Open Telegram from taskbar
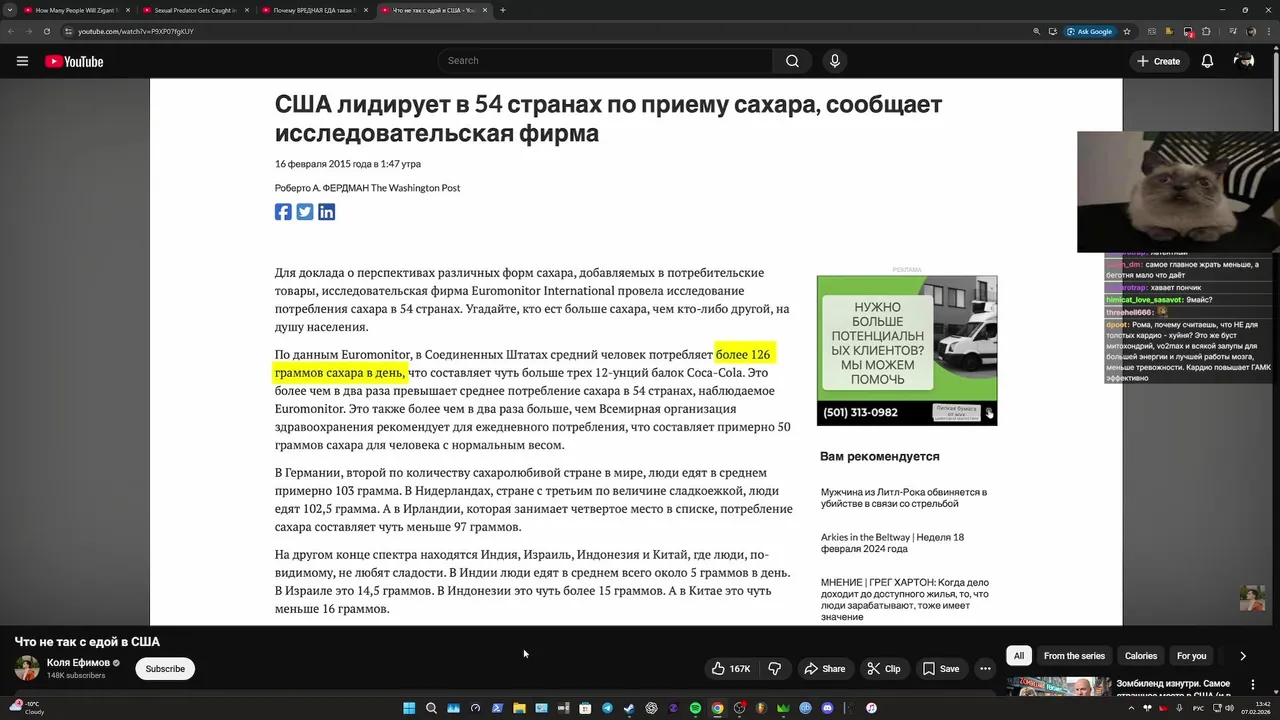This screenshot has height=720, width=1280. pyautogui.click(x=607, y=708)
